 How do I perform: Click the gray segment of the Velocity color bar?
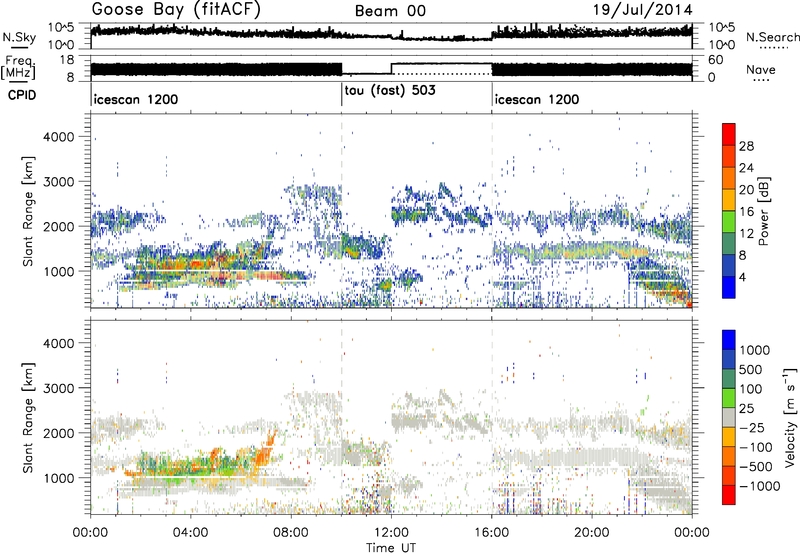click(x=729, y=417)
